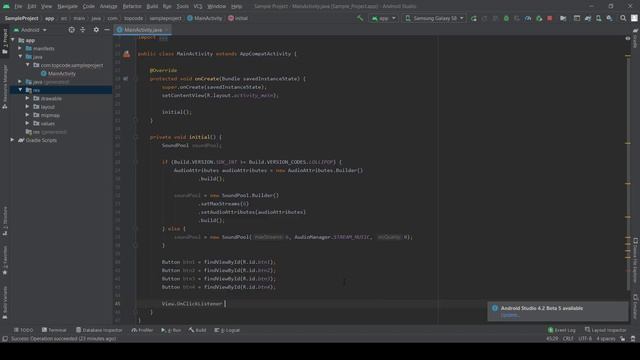Collapse the com.topcode.sampleproject package node
The width and height of the screenshot is (640, 360).
click(x=27, y=65)
